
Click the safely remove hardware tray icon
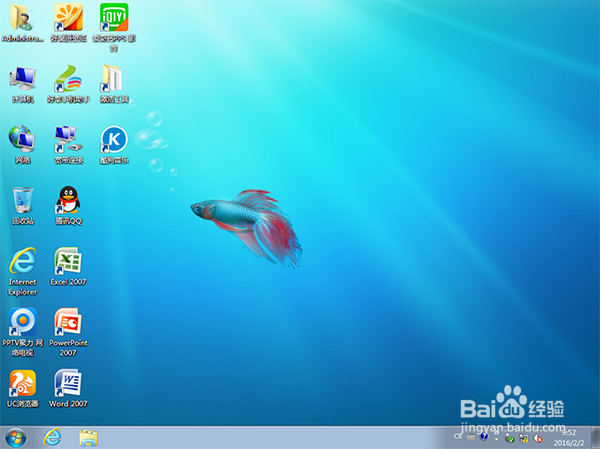coord(509,439)
